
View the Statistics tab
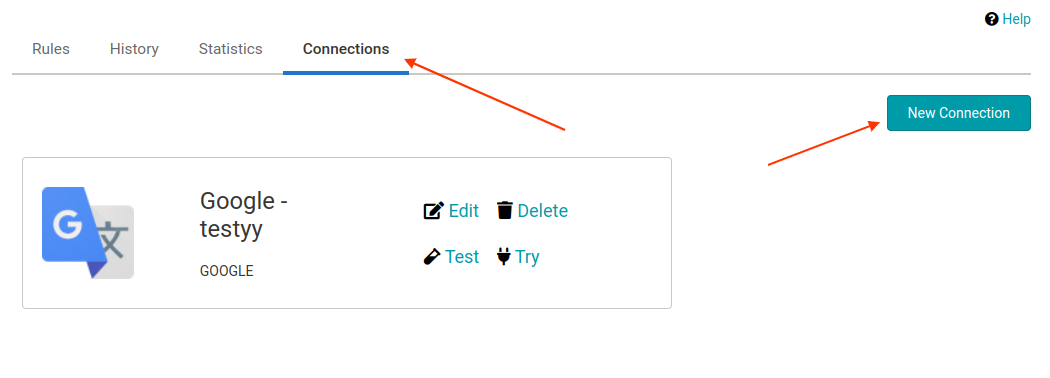click(x=230, y=49)
